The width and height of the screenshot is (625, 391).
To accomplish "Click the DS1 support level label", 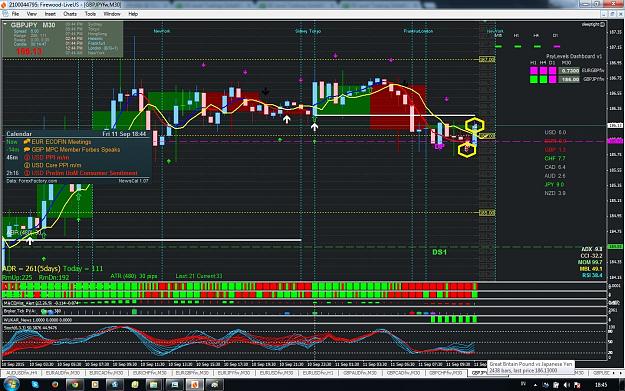I will pyautogui.click(x=439, y=252).
